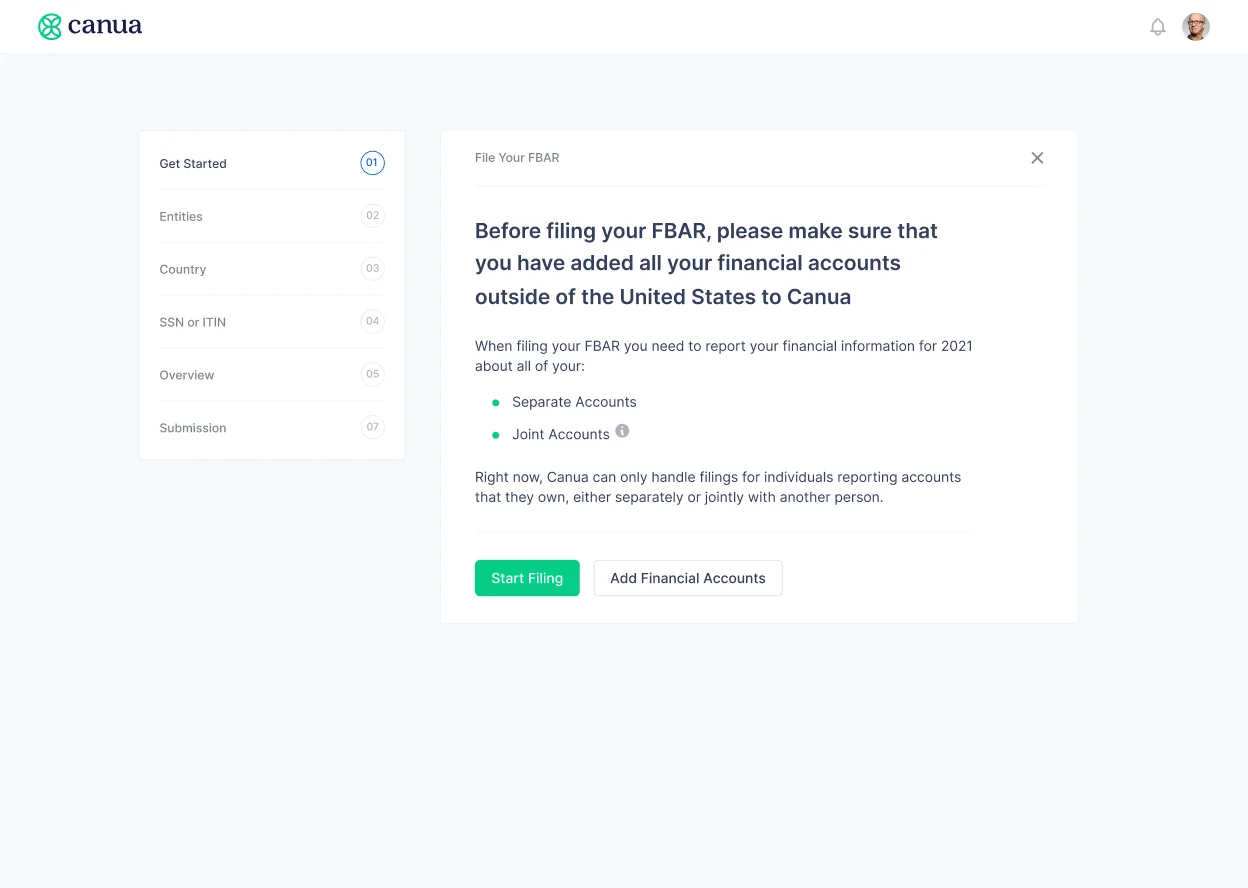Select the Overview step
The width and height of the screenshot is (1248, 888).
(x=272, y=375)
